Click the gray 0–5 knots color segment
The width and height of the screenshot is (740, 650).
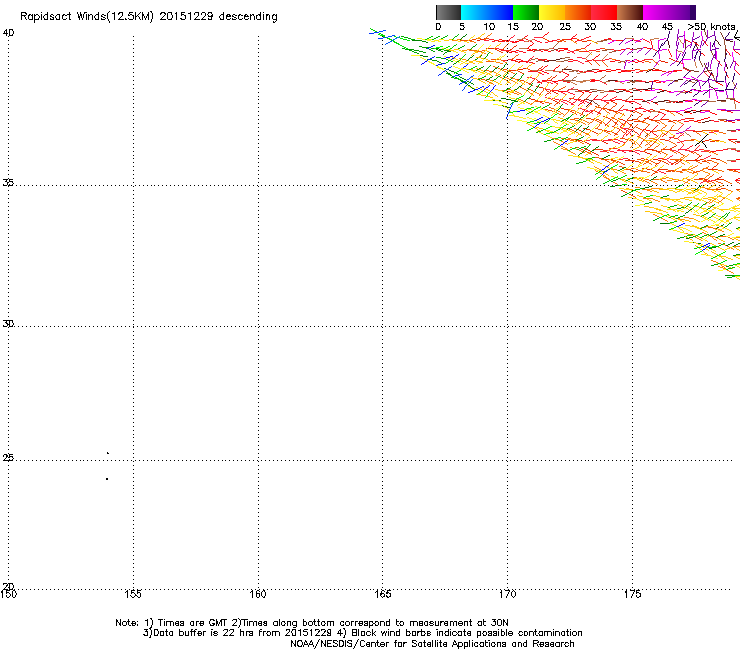pos(448,12)
